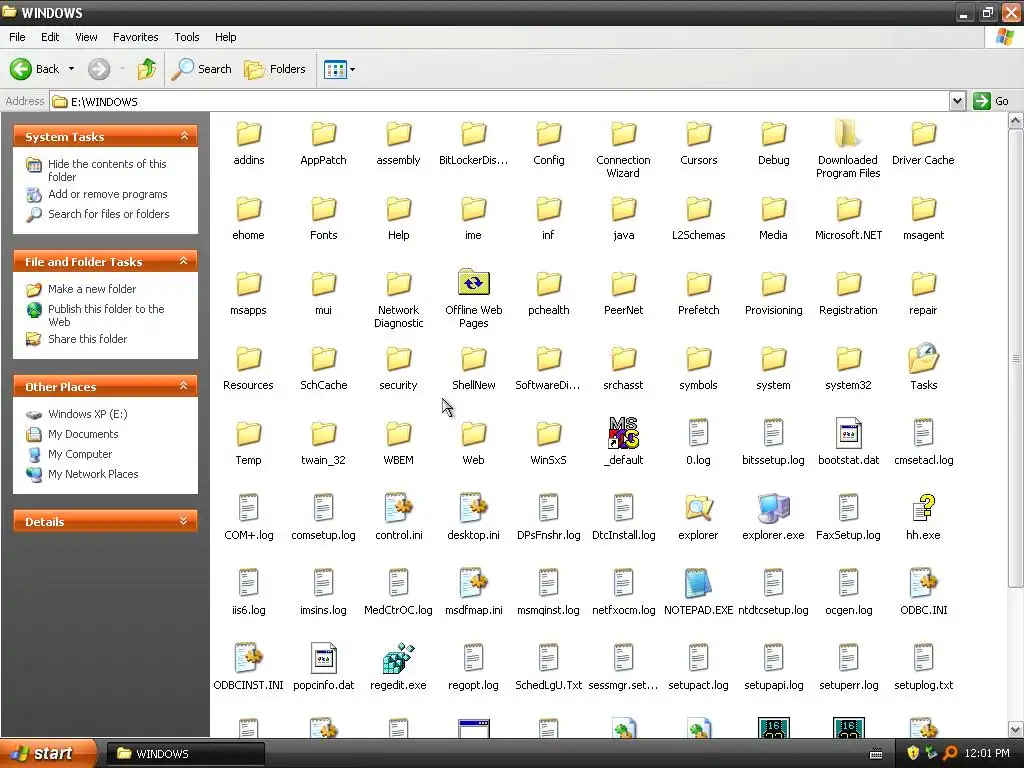
Task: Select the explorer search-document icon
Action: 698,508
